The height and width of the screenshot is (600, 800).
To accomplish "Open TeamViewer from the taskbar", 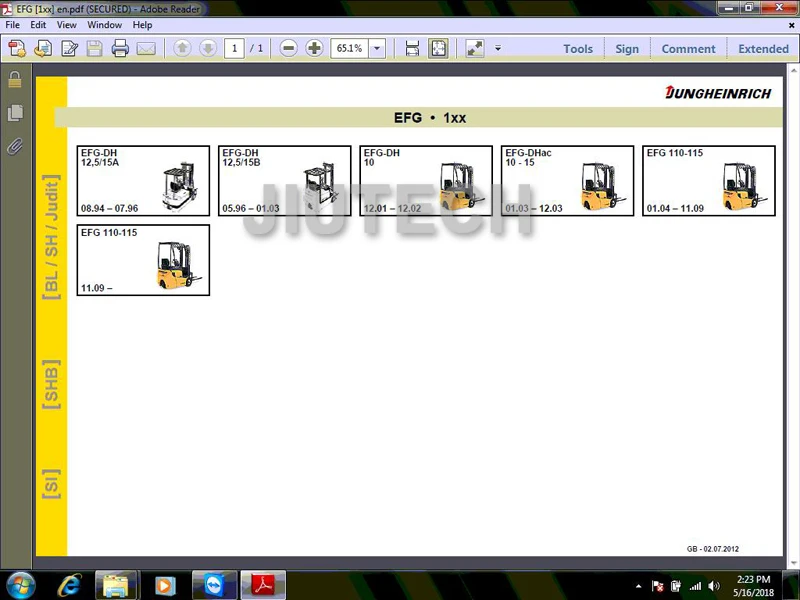I will [x=214, y=585].
